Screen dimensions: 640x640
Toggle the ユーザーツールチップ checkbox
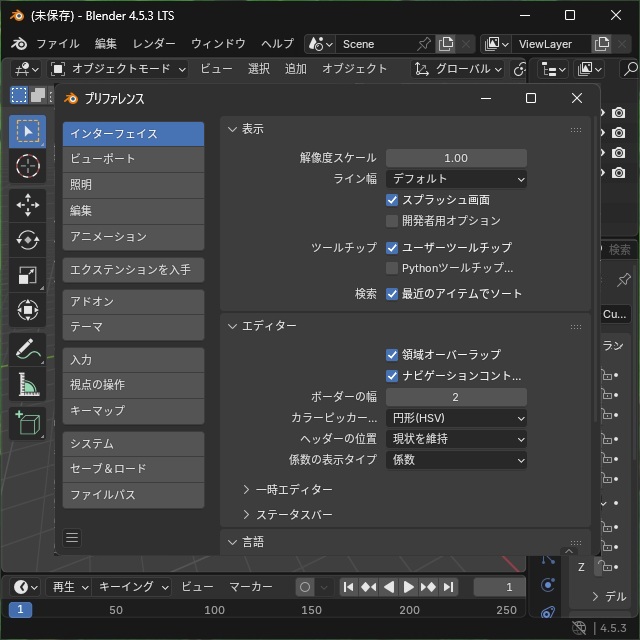coord(392,247)
